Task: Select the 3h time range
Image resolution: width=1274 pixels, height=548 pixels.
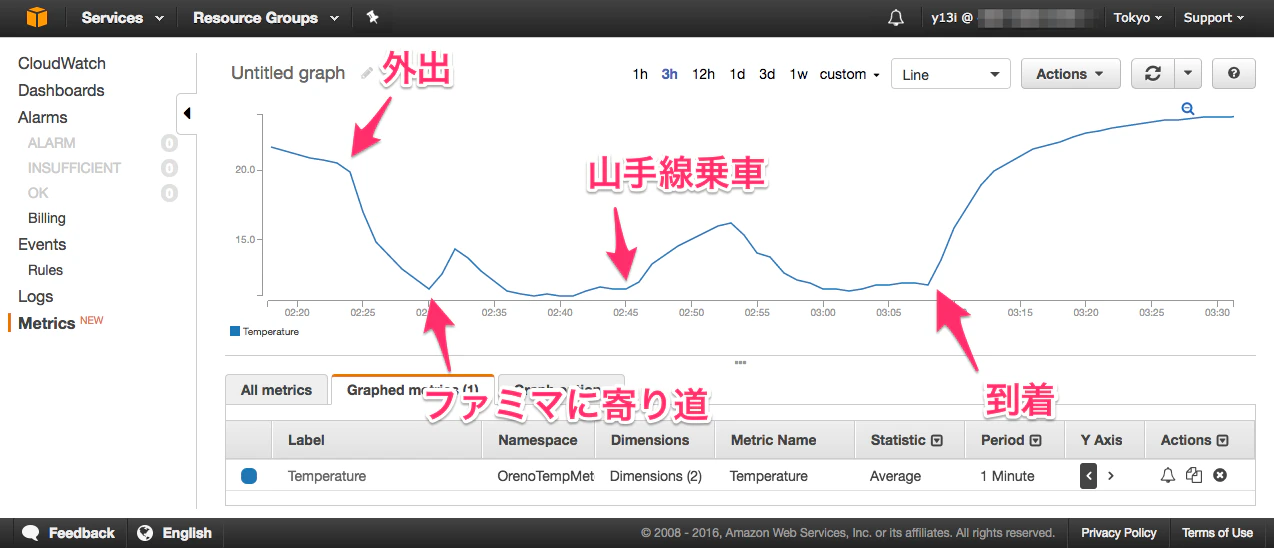Action: 670,74
